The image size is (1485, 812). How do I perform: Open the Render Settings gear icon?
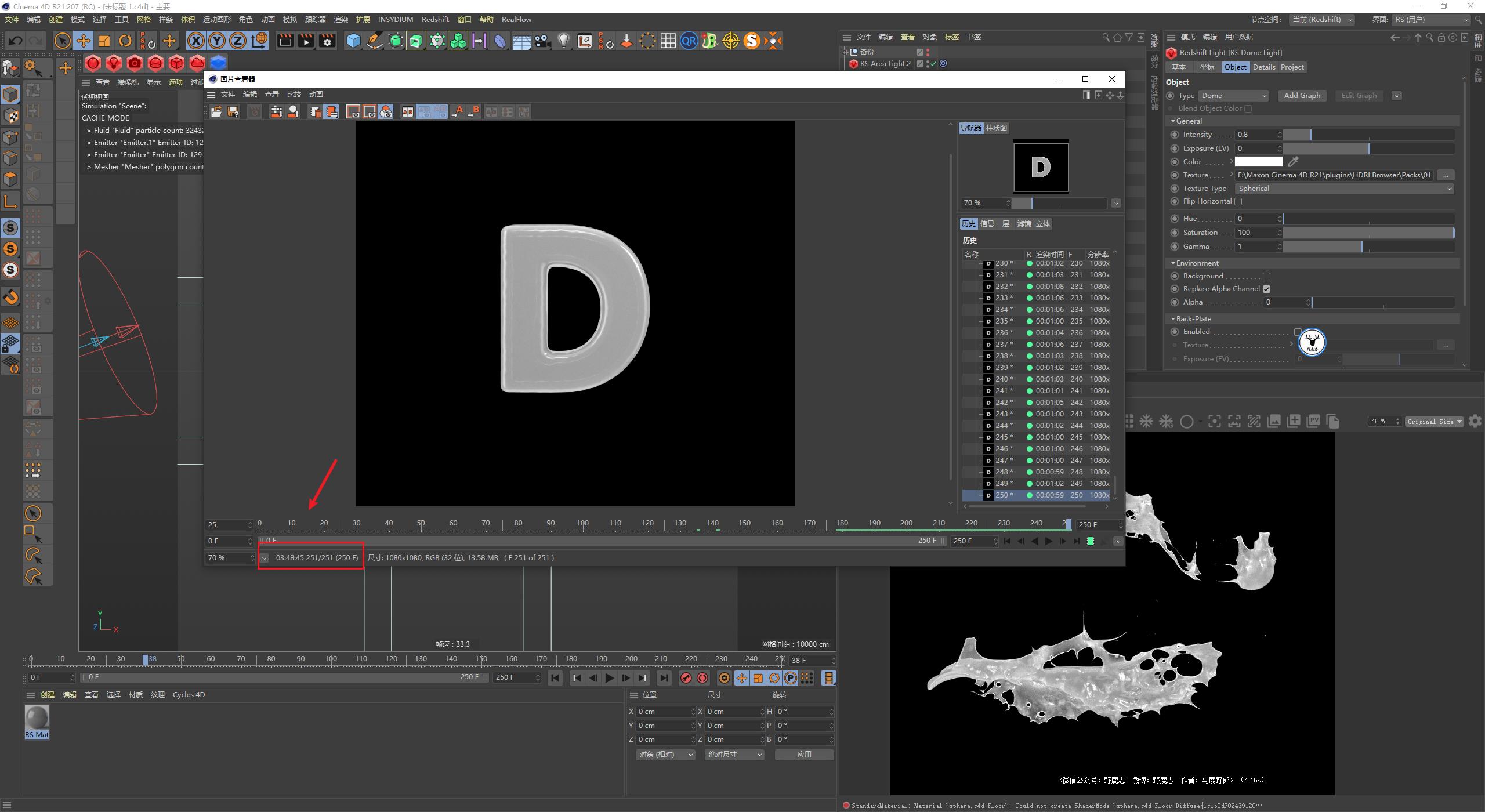tap(328, 41)
